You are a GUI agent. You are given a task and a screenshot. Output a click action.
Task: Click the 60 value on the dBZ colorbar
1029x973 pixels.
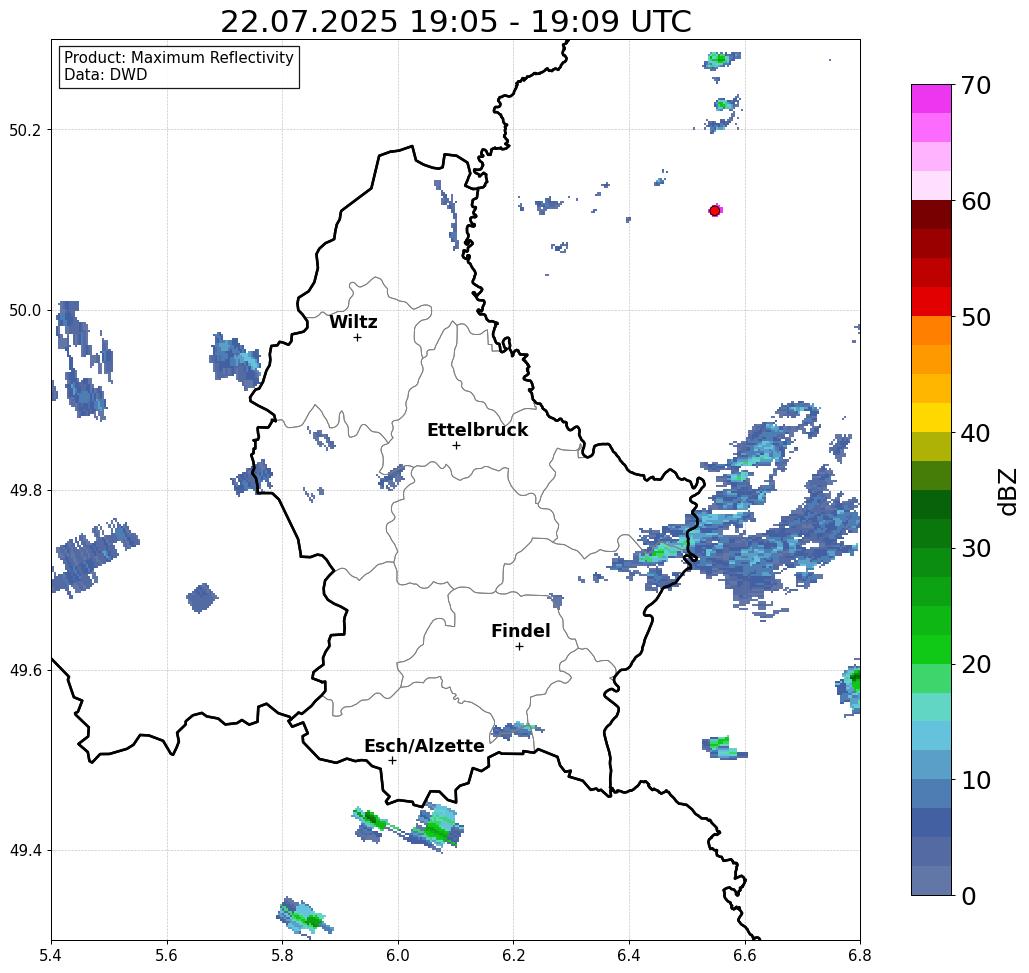(x=976, y=201)
